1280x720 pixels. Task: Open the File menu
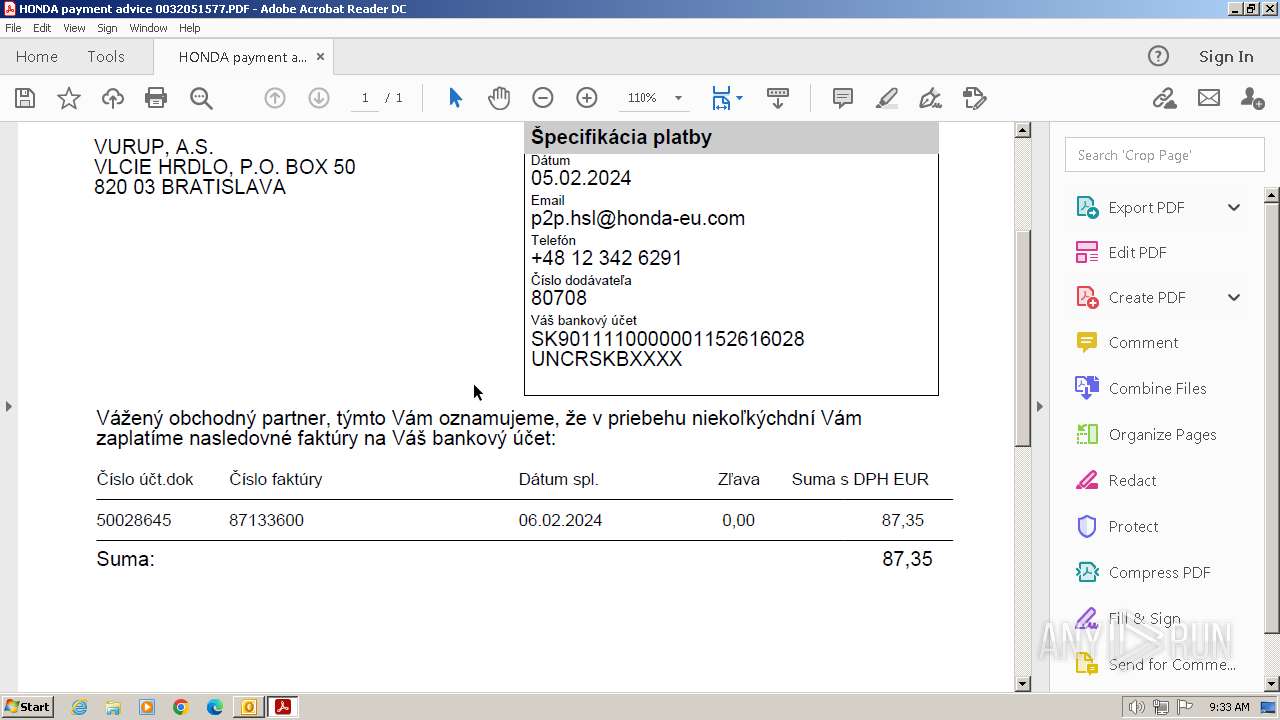click(x=13, y=28)
